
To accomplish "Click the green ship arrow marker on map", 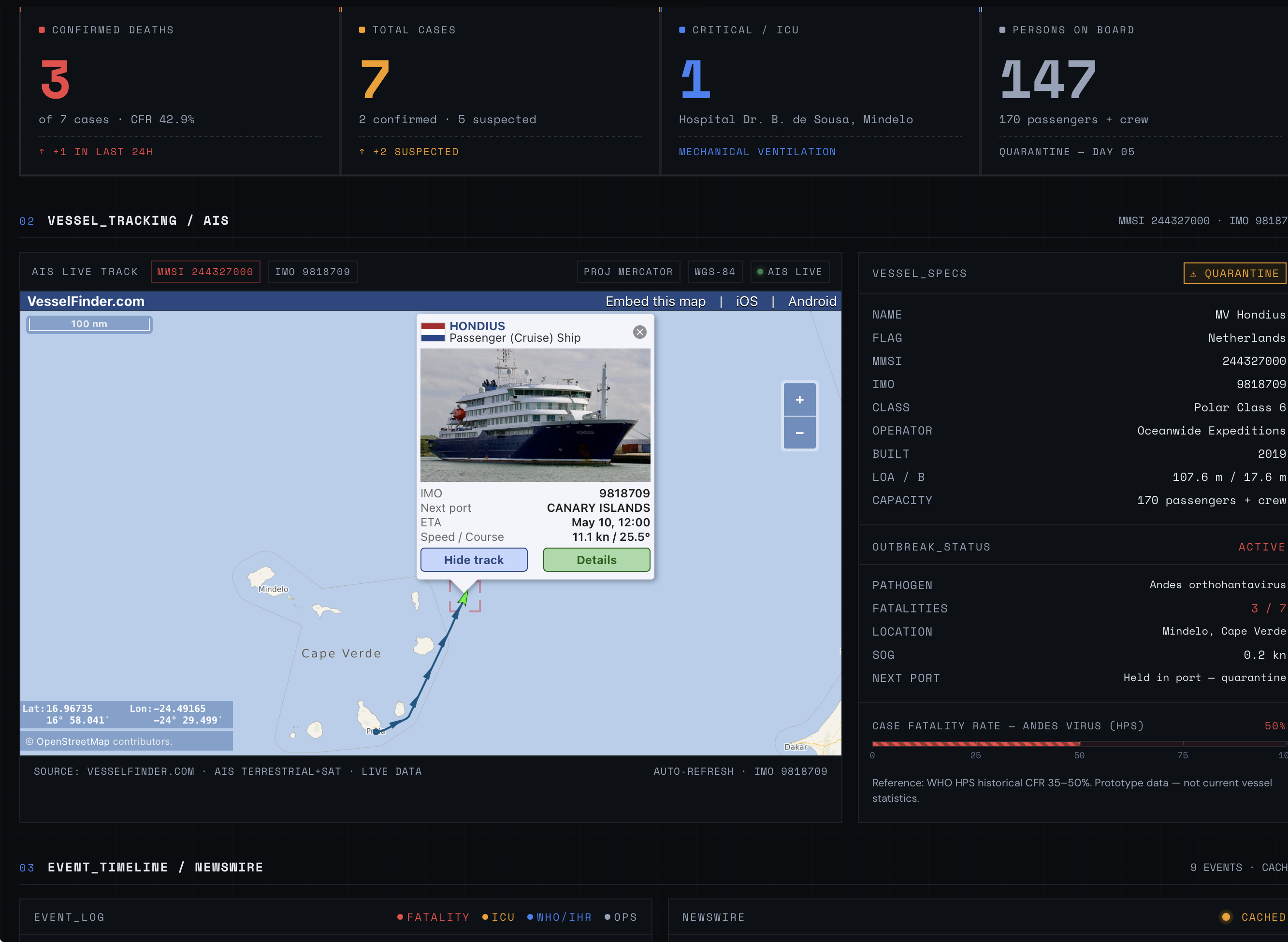I will pos(463,597).
